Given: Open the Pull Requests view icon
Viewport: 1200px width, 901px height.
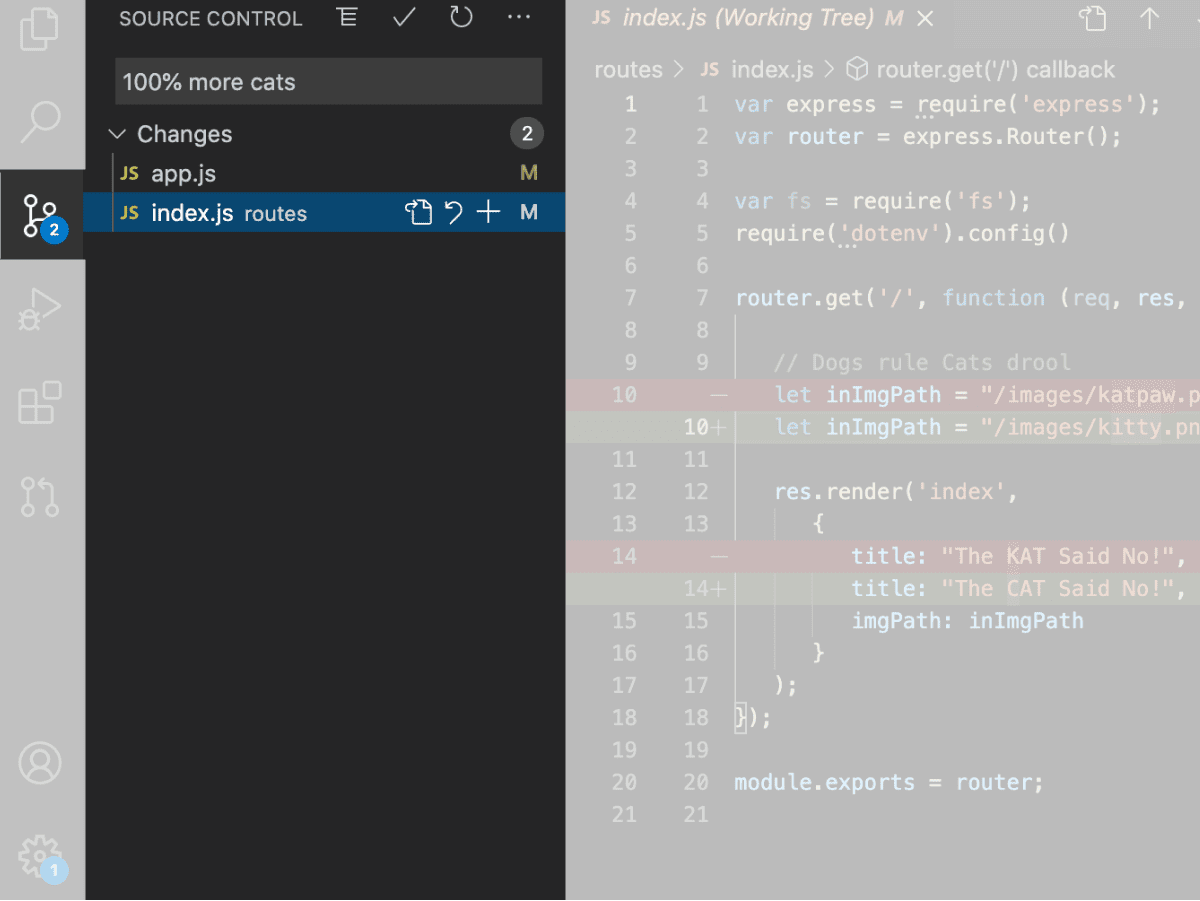Looking at the screenshot, I should tap(40, 496).
